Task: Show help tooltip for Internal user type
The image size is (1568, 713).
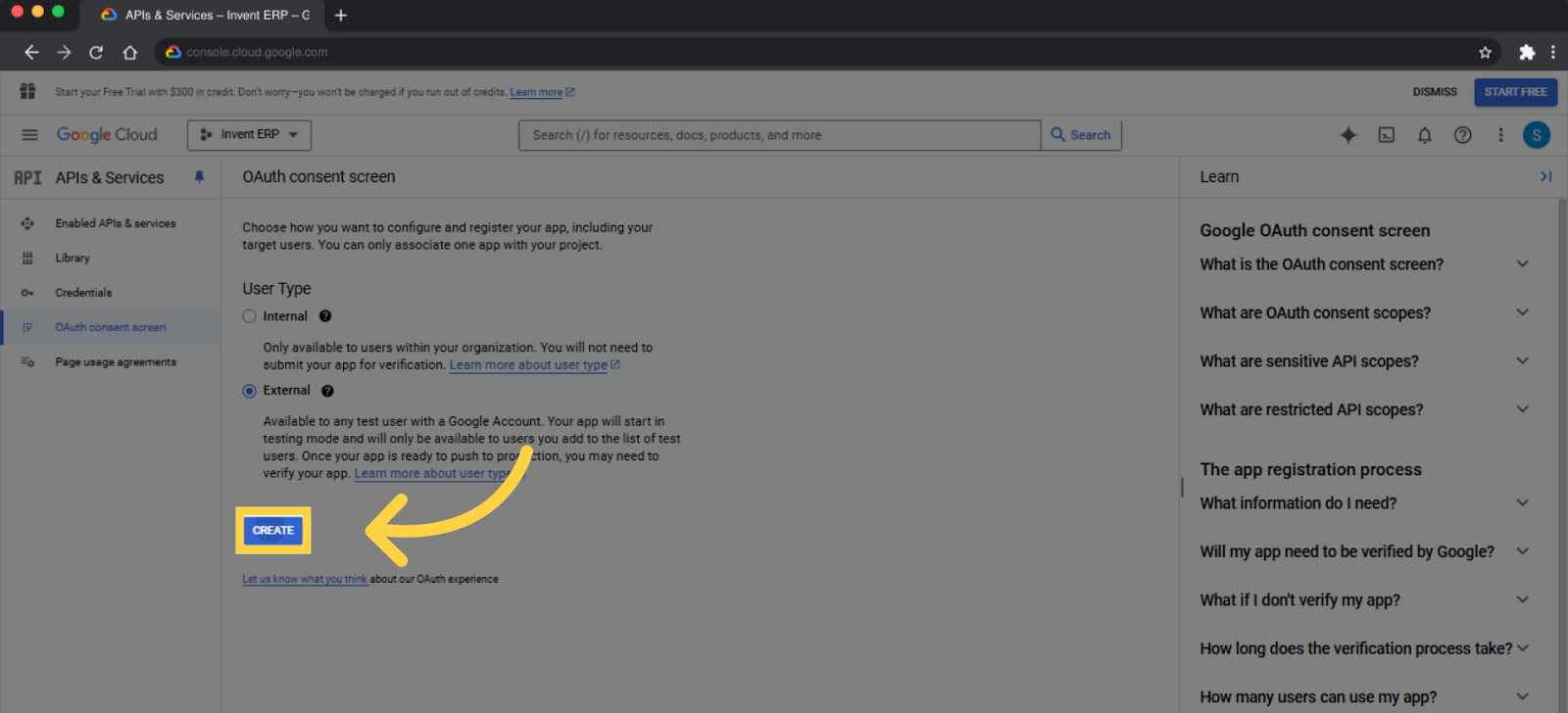Action: [x=325, y=316]
